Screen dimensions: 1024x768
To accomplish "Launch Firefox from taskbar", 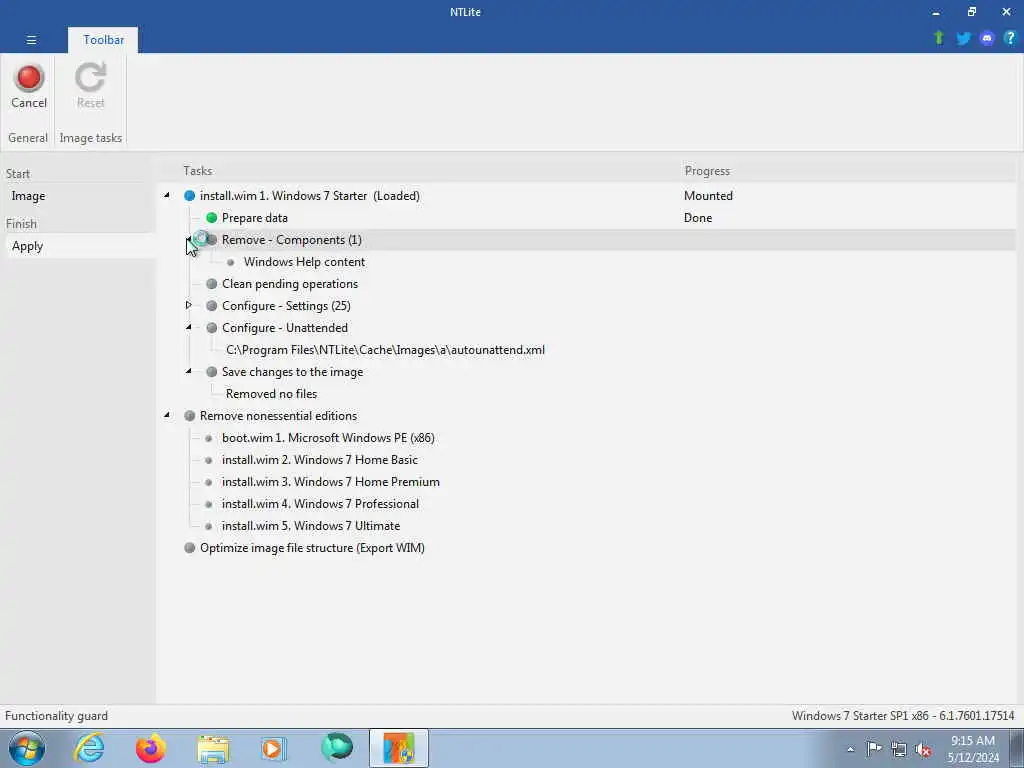I will click(x=151, y=748).
